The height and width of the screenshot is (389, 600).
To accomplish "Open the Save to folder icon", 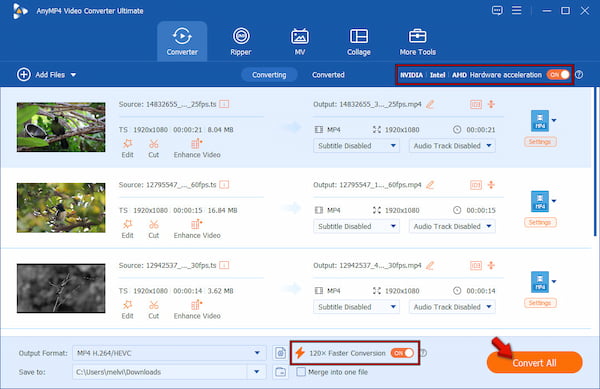I will coord(280,372).
